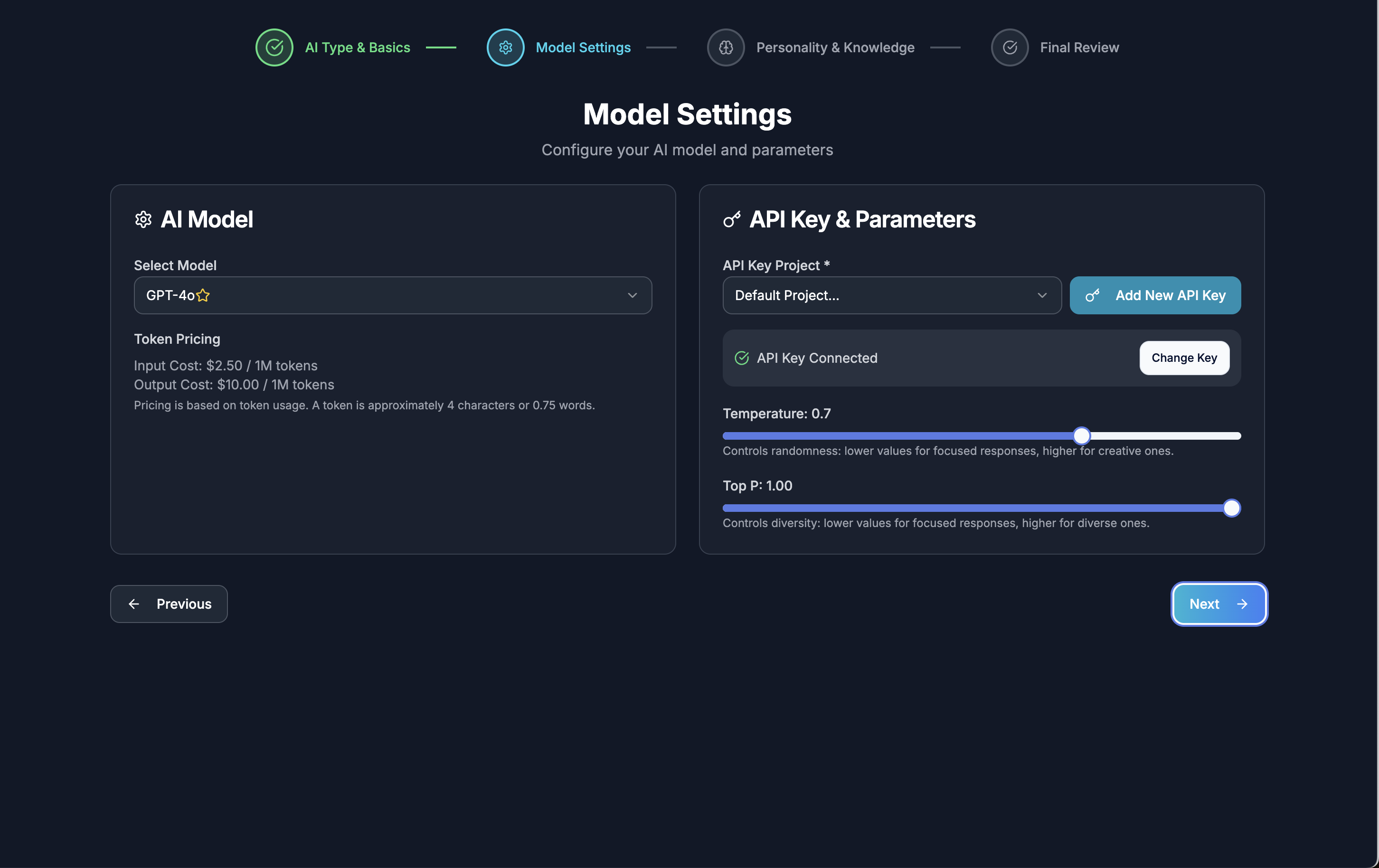Go to AI Type & Basics step
This screenshot has width=1379, height=868.
(x=358, y=47)
